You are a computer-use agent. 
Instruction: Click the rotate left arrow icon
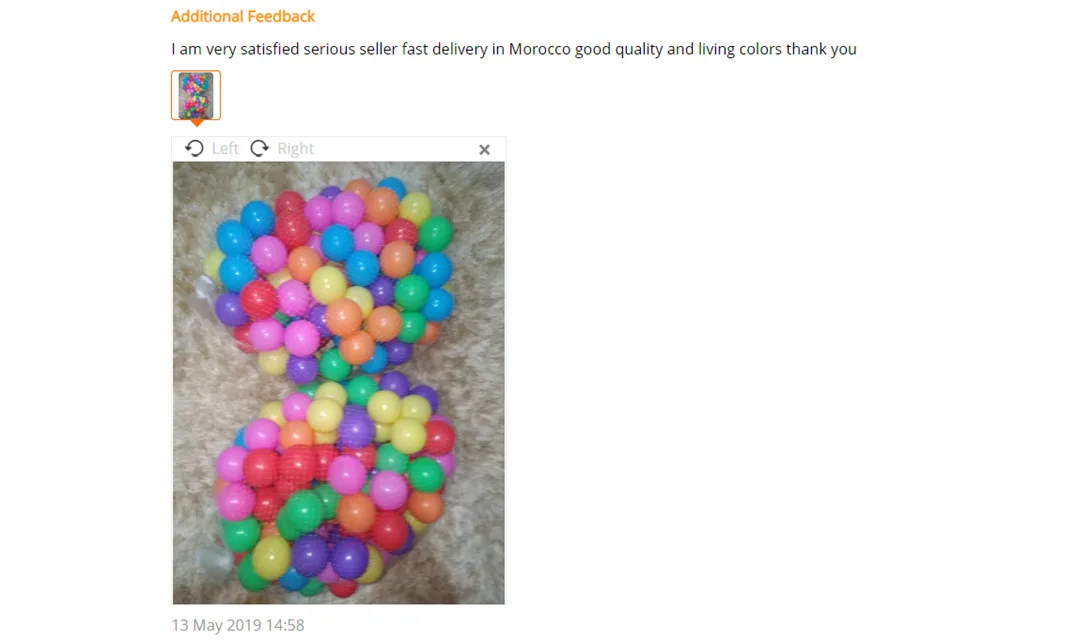click(x=194, y=148)
